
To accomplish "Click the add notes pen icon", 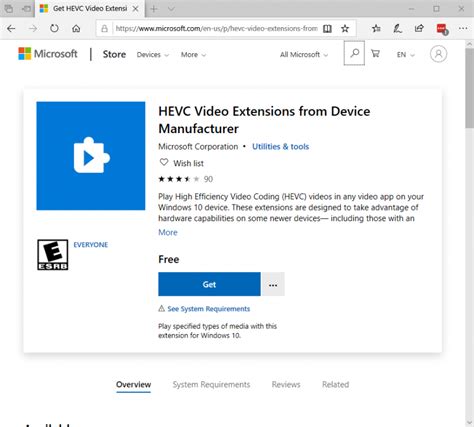I will [397, 29].
